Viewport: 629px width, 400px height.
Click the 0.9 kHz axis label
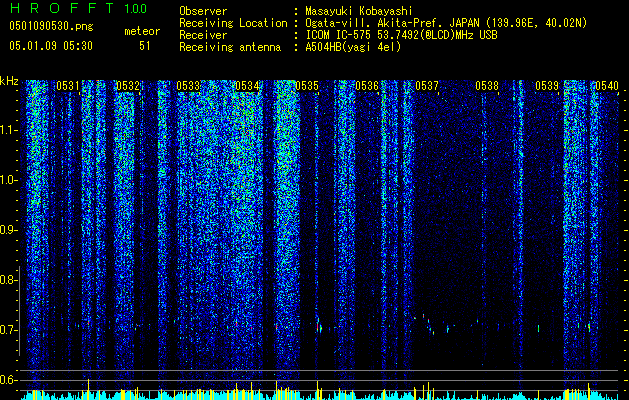[x=8, y=230]
